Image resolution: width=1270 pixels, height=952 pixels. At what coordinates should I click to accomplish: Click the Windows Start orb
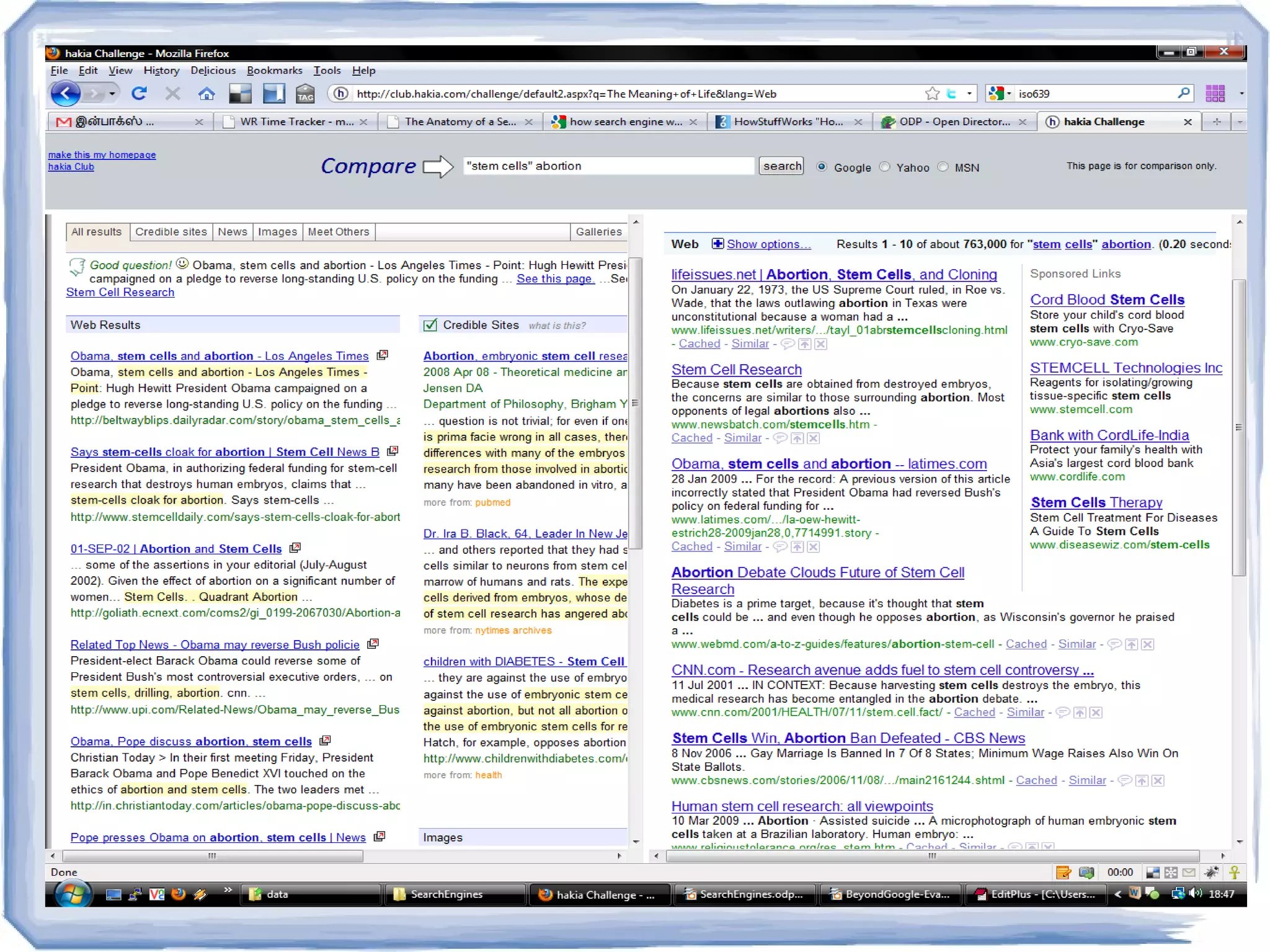73,894
